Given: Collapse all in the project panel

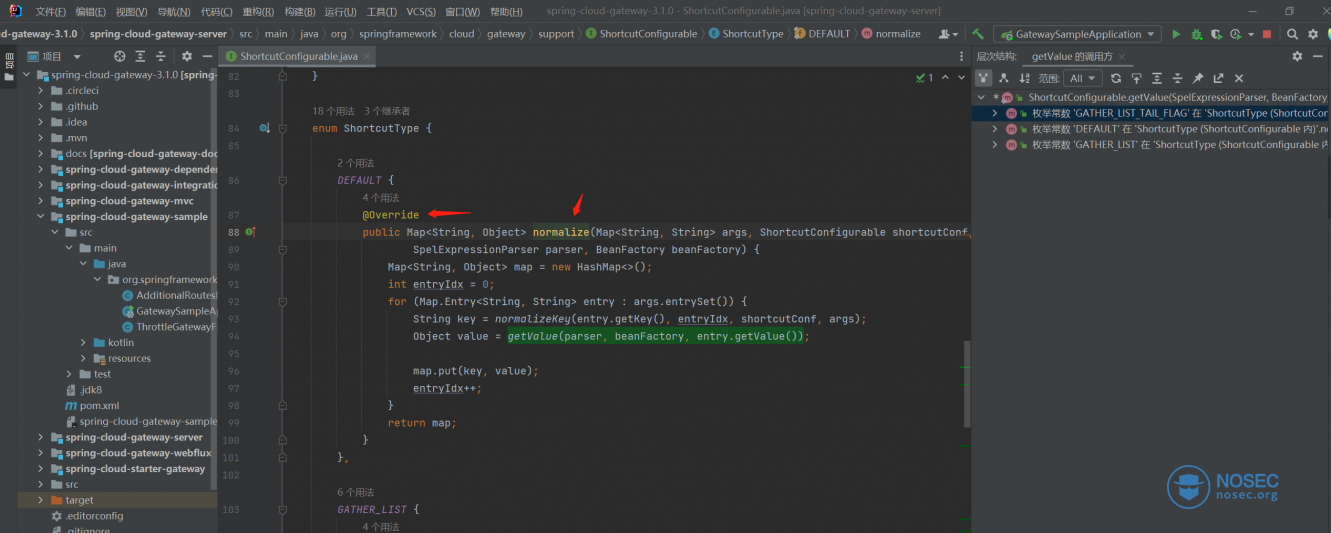Looking at the screenshot, I should 161,56.
